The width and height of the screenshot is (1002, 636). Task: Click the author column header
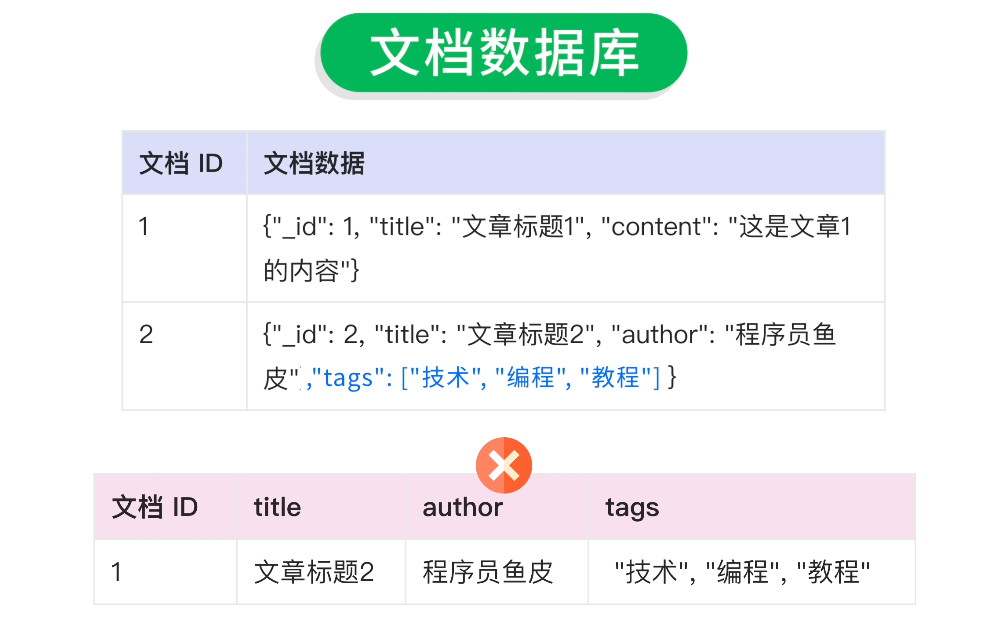(x=462, y=507)
